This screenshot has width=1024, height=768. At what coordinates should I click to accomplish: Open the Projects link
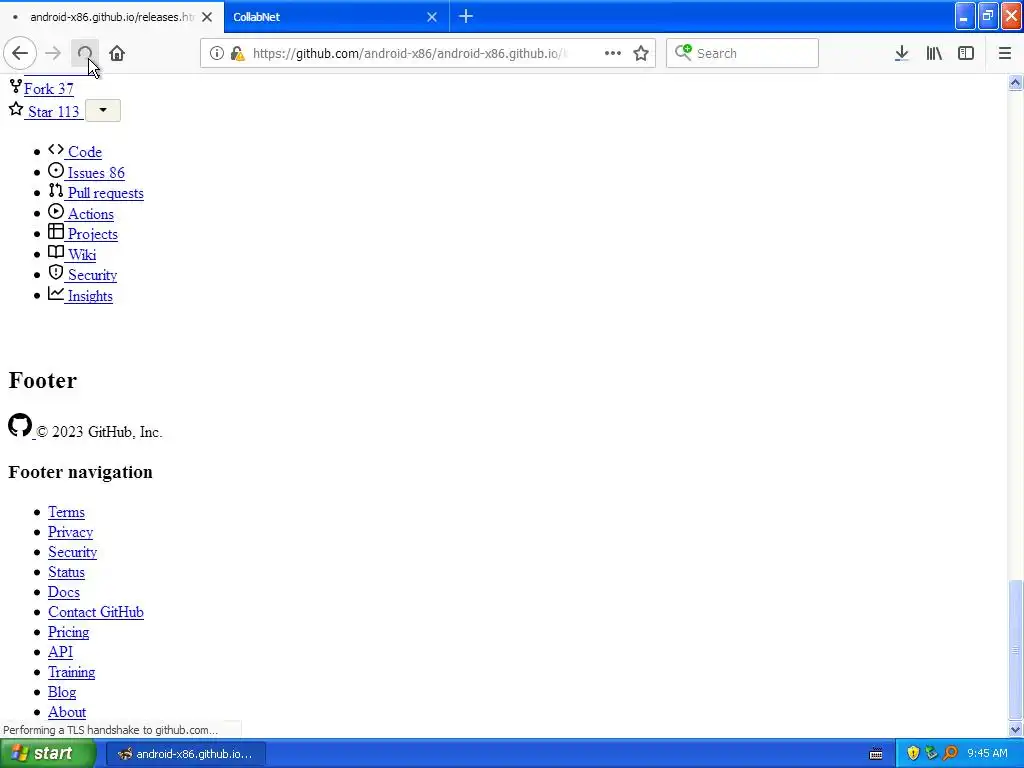(92, 234)
